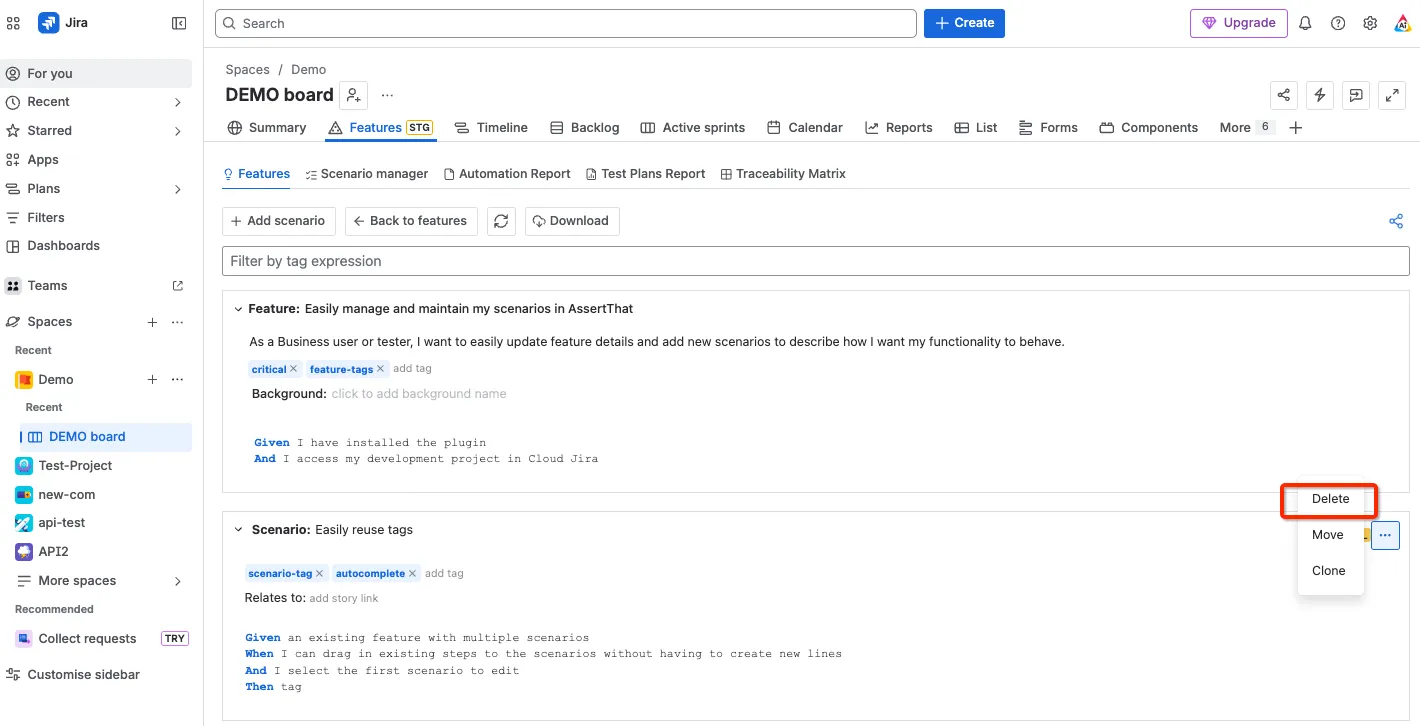The image size is (1420, 726).
Task: Open the help question mark icon
Action: pyautogui.click(x=1338, y=23)
